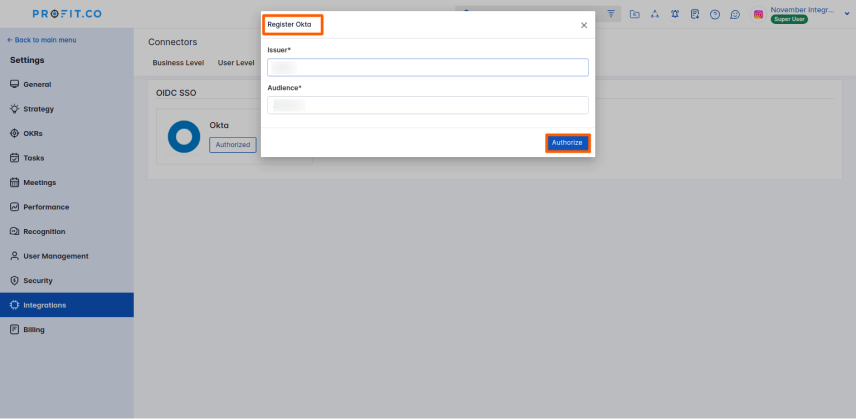Click the OKRs target icon

click(x=15, y=134)
